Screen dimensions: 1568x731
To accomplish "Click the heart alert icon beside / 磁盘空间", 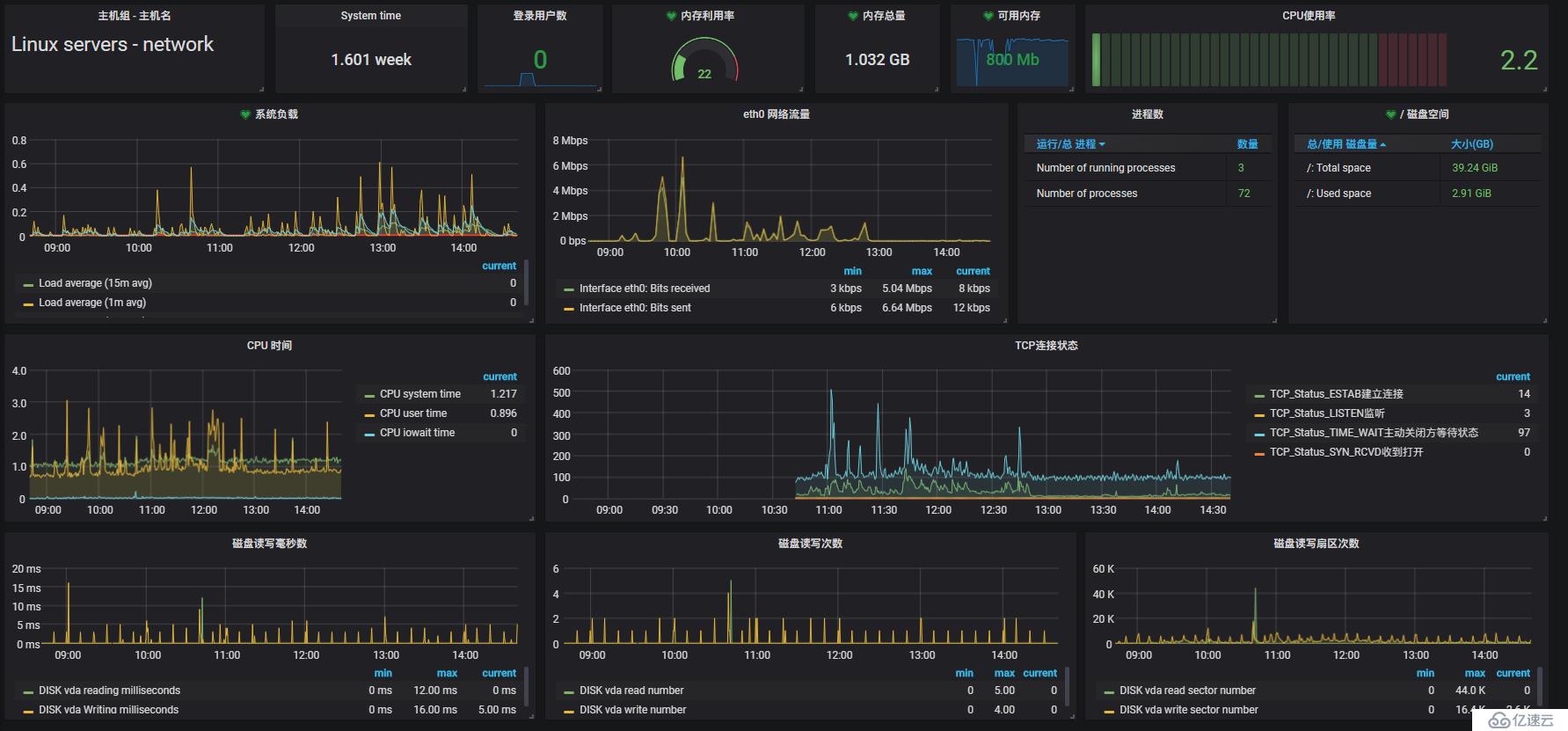I will (x=1390, y=114).
